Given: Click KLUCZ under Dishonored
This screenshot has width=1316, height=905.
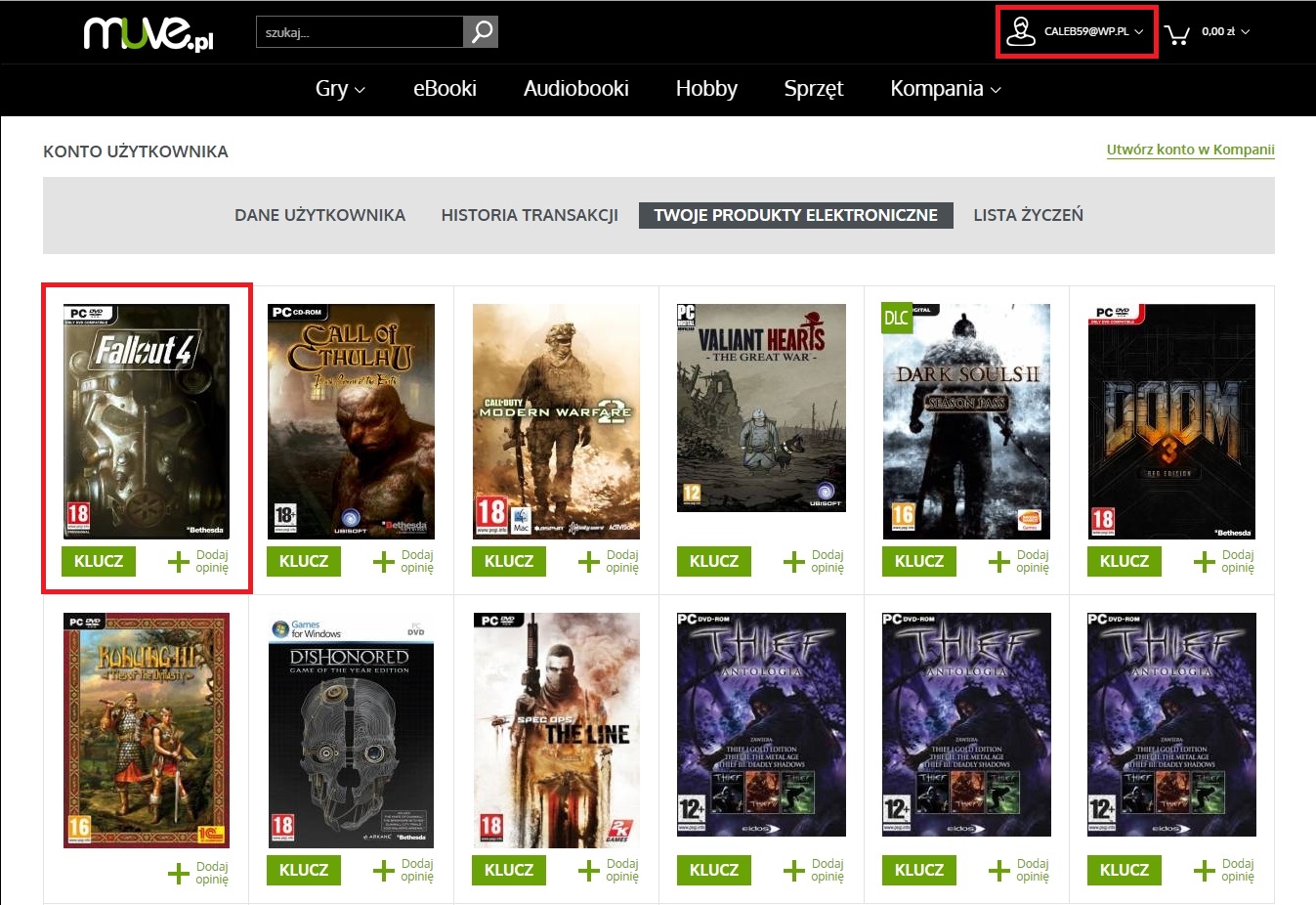Looking at the screenshot, I should [x=304, y=870].
